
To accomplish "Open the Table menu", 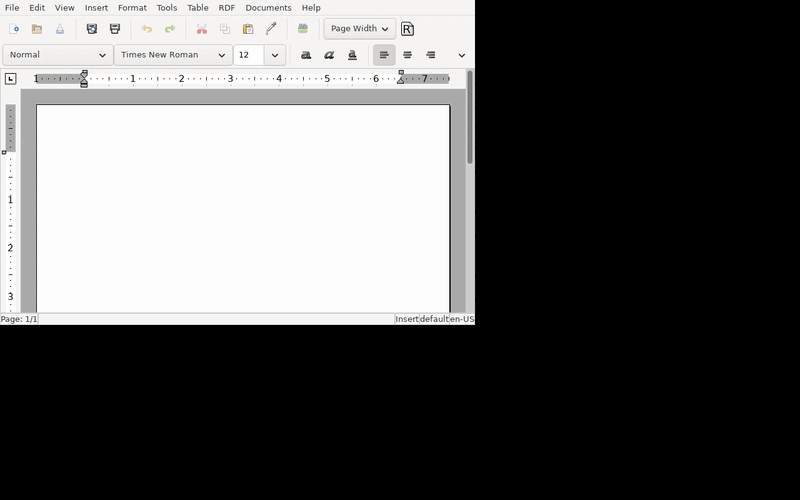I will [197, 8].
